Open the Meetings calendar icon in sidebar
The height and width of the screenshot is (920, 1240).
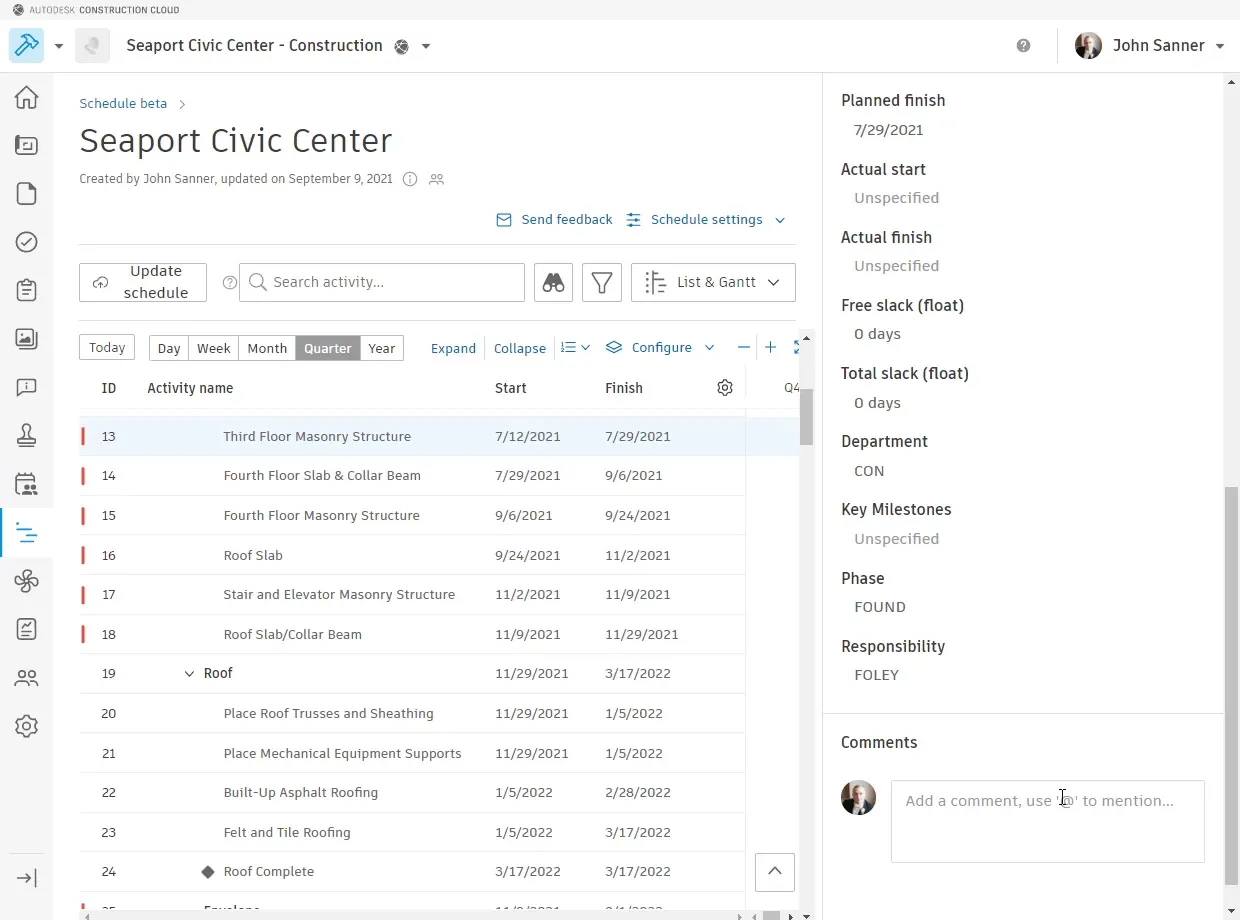[26, 484]
